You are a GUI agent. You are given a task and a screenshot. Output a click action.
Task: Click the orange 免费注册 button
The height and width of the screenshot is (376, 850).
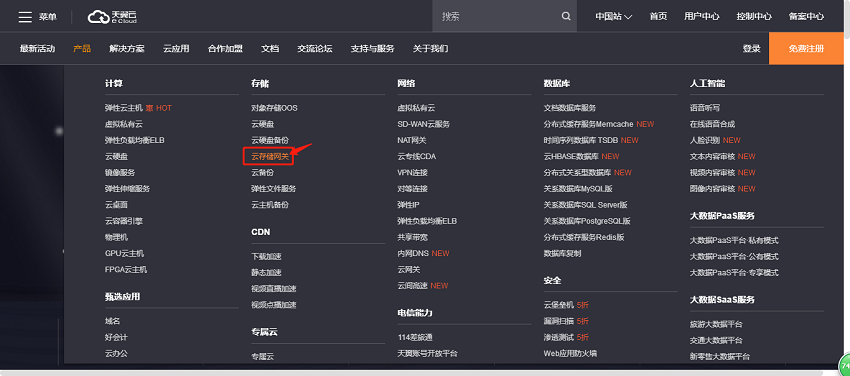[x=806, y=49]
